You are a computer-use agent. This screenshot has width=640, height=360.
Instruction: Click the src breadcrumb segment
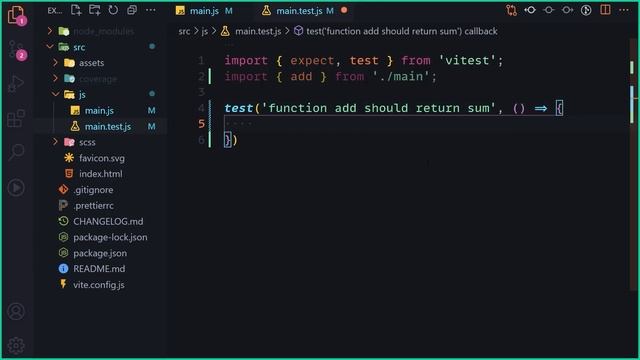pyautogui.click(x=184, y=31)
